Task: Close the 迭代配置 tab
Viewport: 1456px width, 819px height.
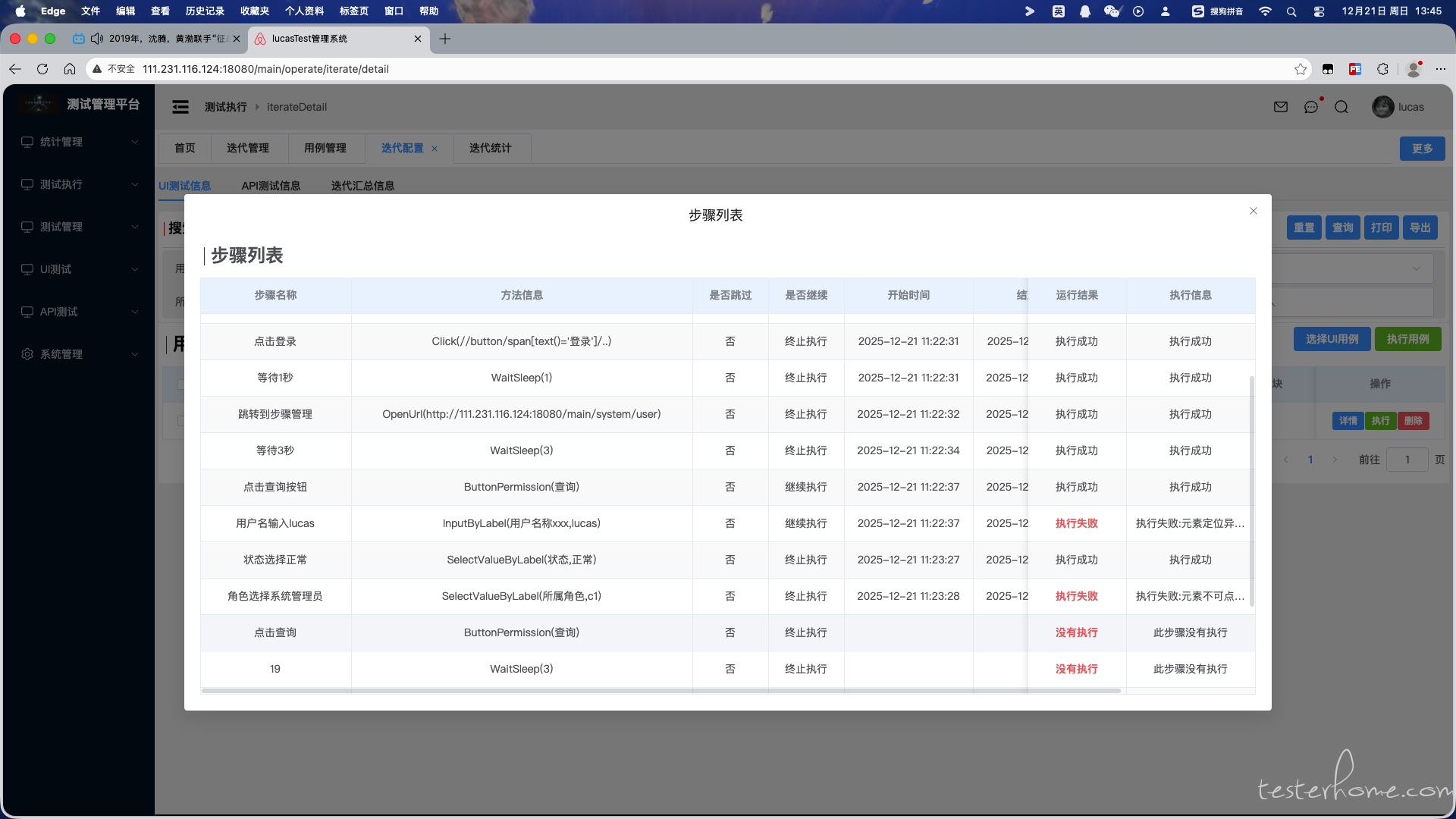Action: click(435, 149)
